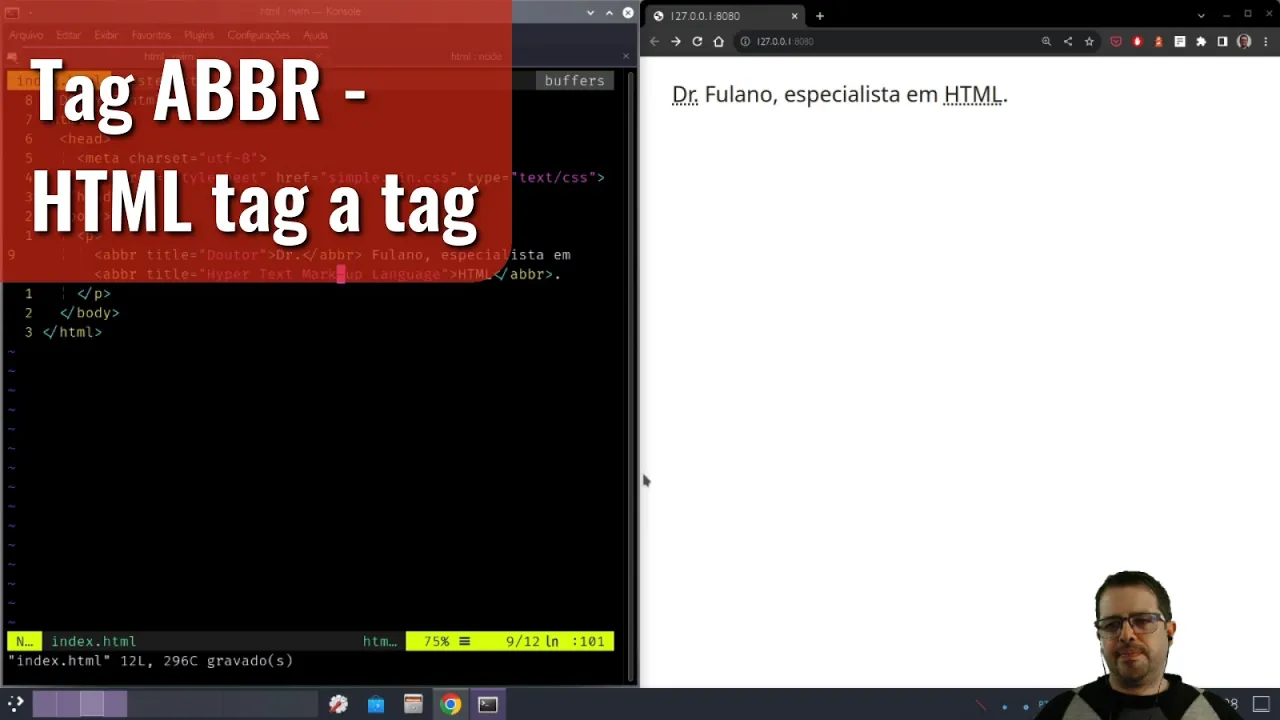This screenshot has width=1280, height=720.
Task: Open the white notes extension icon
Action: pos(1180,41)
